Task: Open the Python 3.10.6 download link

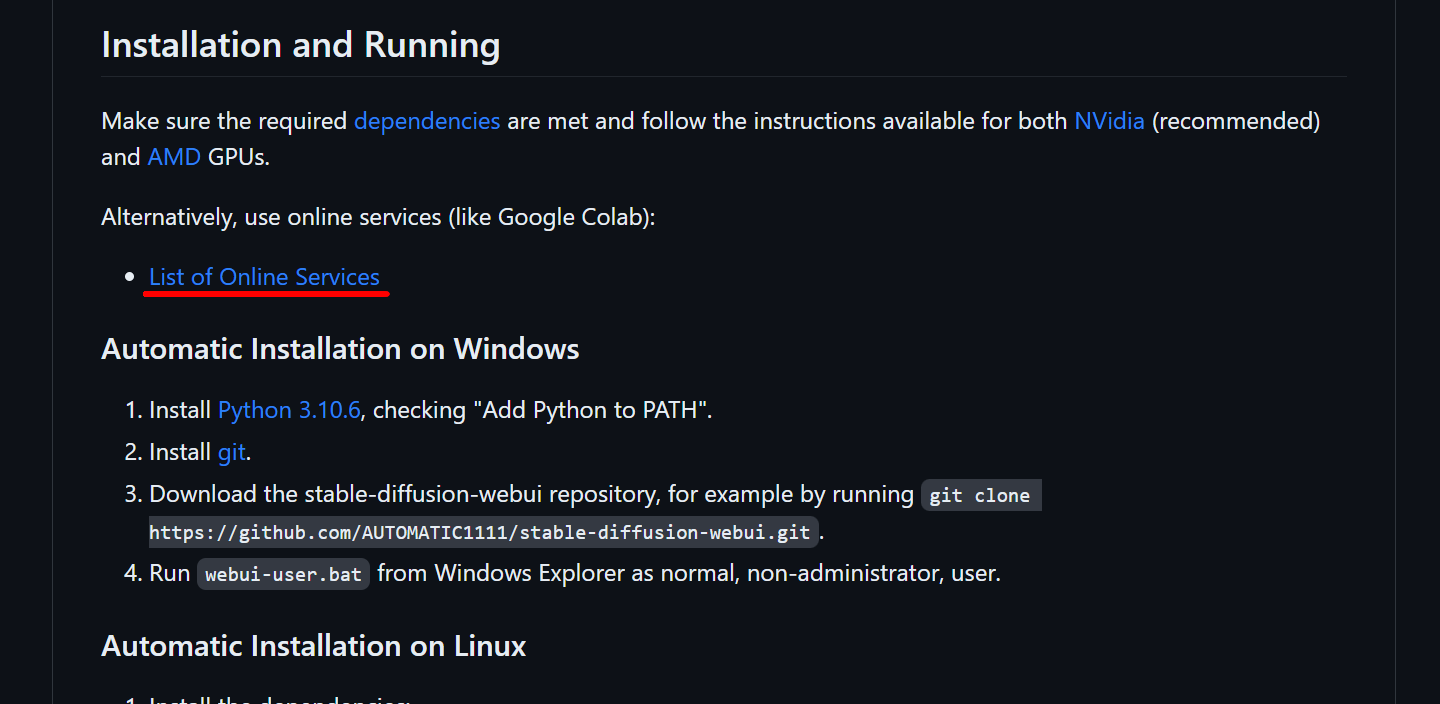Action: (x=289, y=410)
